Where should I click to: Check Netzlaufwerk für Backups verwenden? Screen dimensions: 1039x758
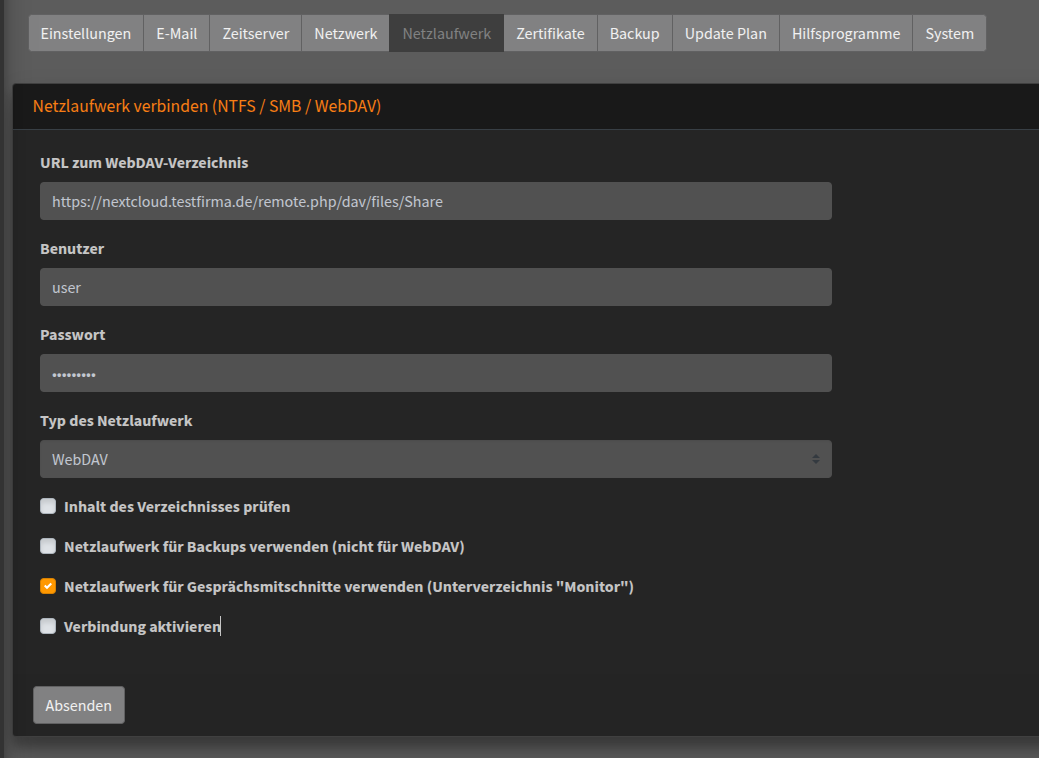48,546
